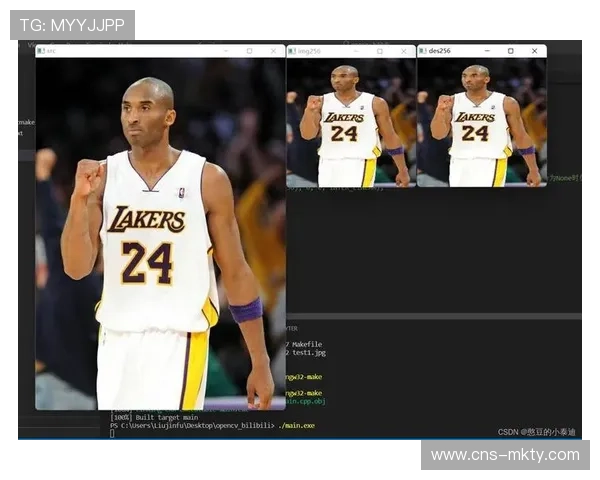Image resolution: width=600 pixels, height=480 pixels.
Task: Open the www.cns-mkty.com watermark link
Action: (x=504, y=455)
